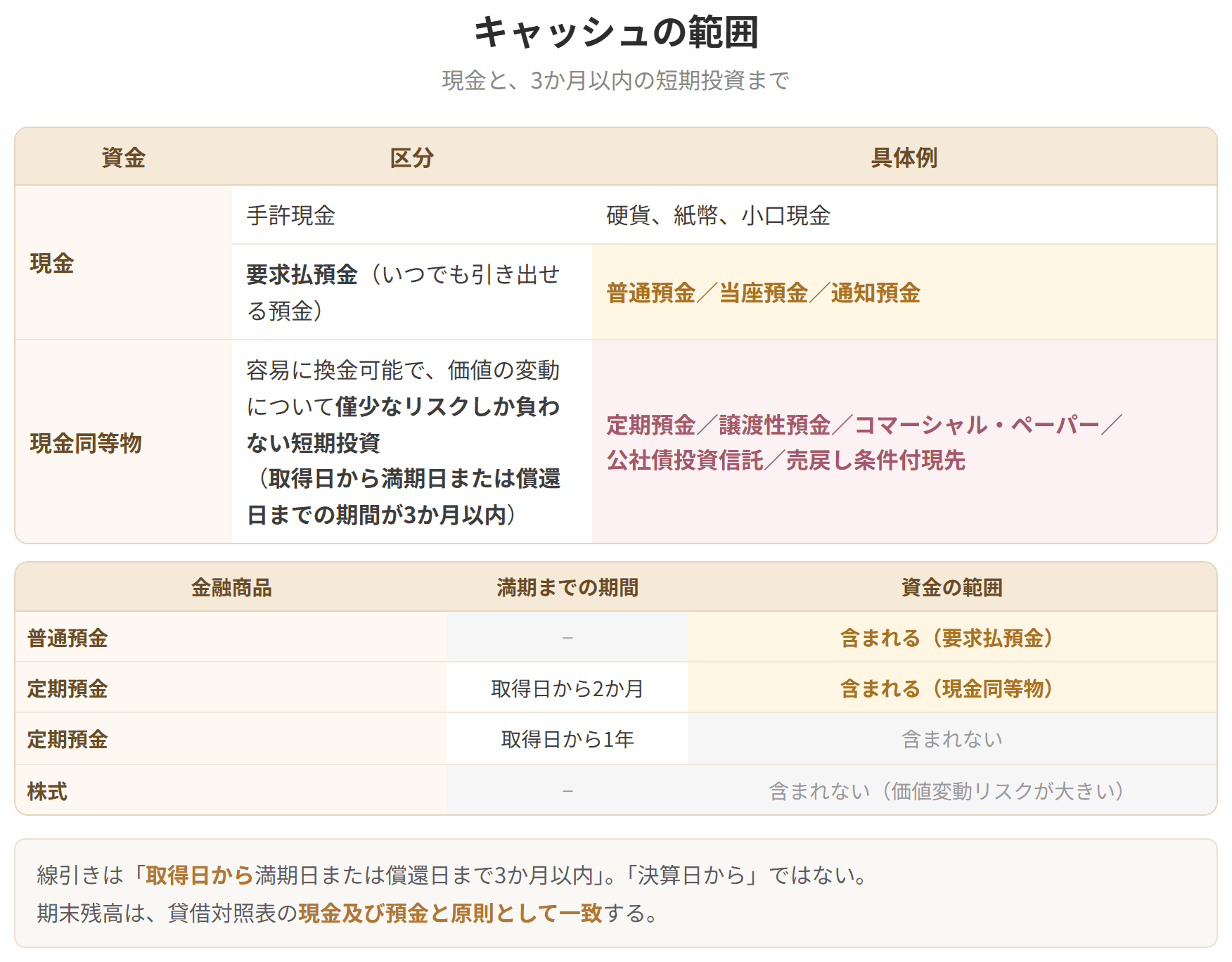The width and height of the screenshot is (1232, 962).
Task: Click the 資金の範囲 column header
Action: tap(952, 587)
